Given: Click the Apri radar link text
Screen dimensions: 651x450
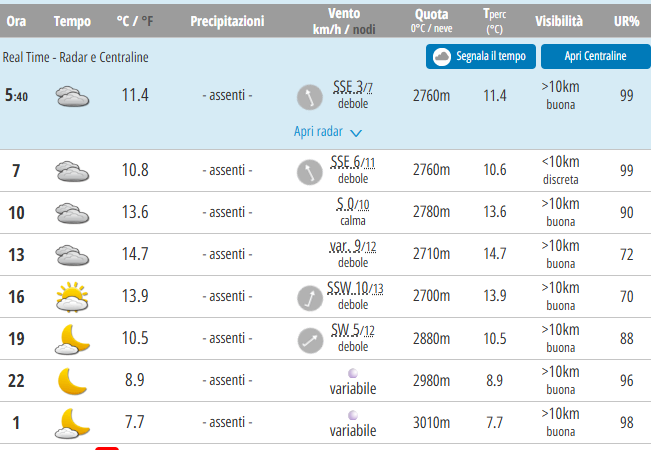Looking at the screenshot, I should tap(319, 131).
